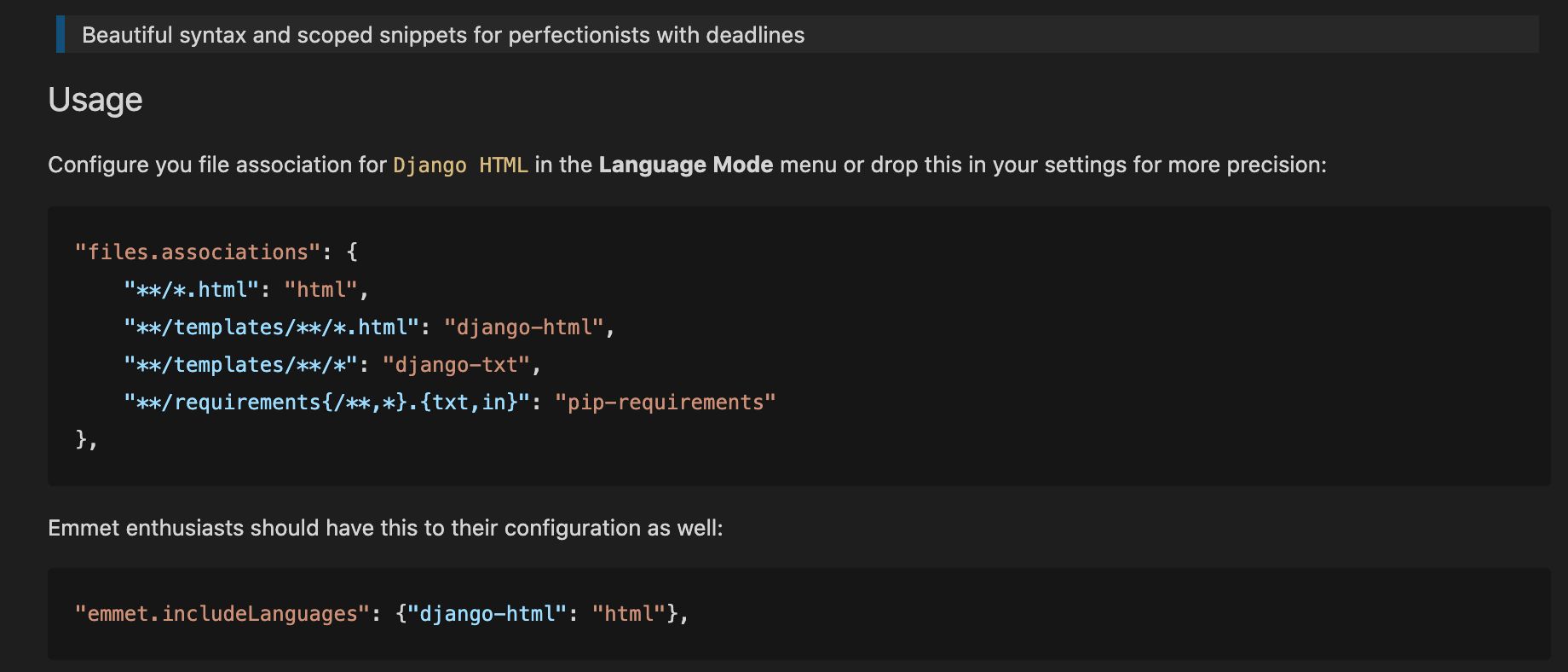The image size is (1568, 672).
Task: Click the "emmet.includeLanguages" key
Action: click(222, 614)
